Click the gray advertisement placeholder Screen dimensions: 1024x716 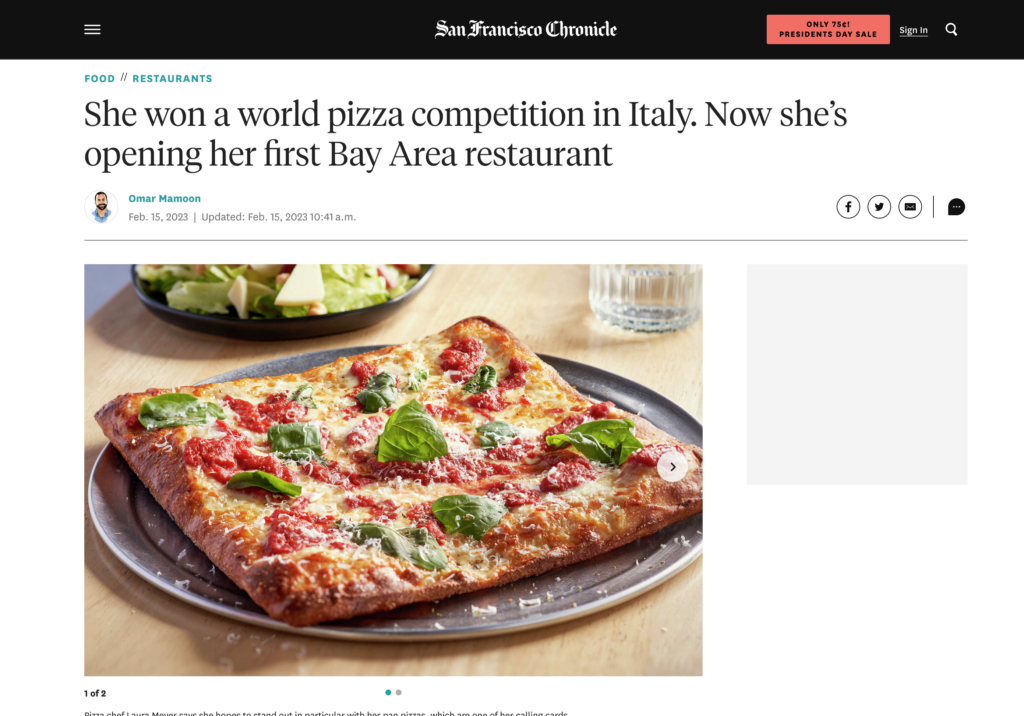point(857,374)
